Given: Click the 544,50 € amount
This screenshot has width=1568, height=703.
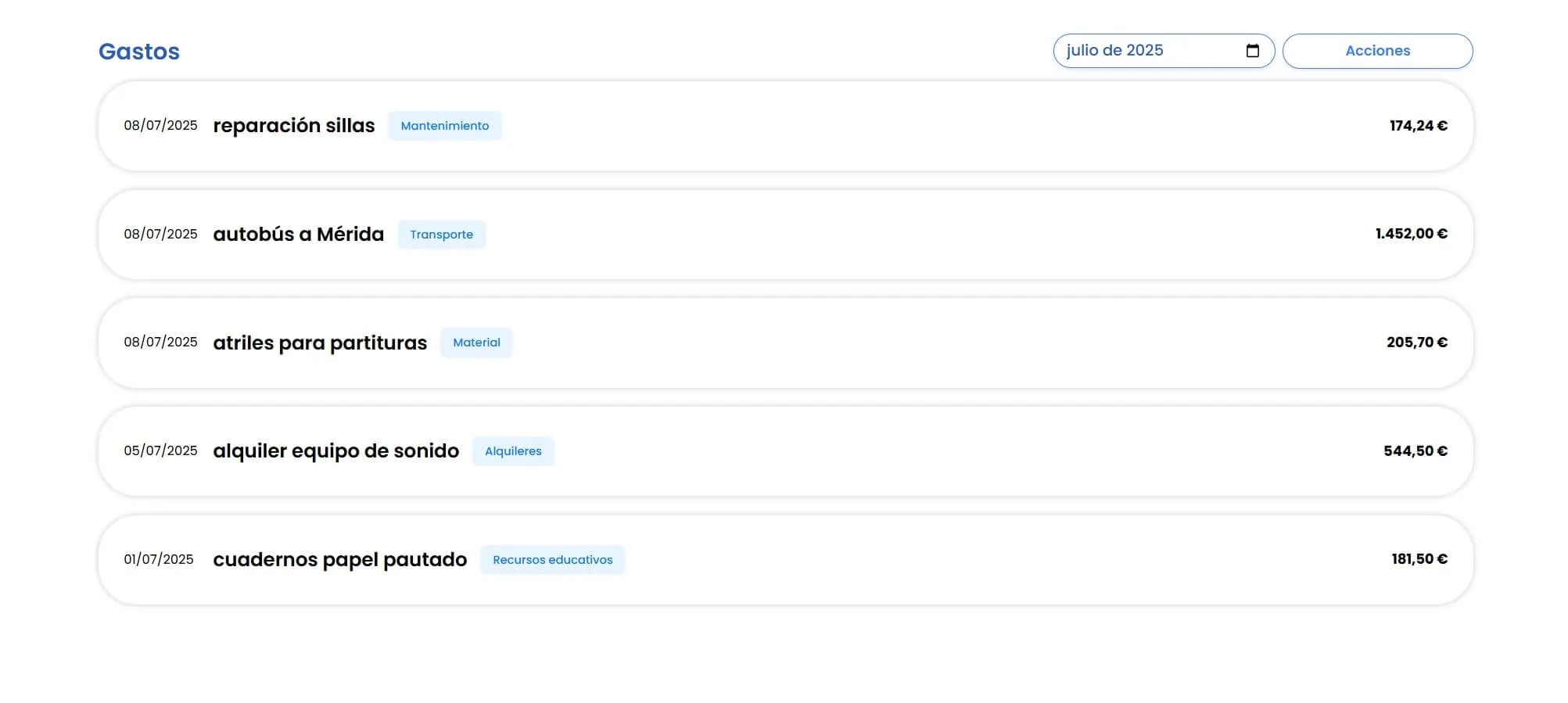Looking at the screenshot, I should point(1415,451).
